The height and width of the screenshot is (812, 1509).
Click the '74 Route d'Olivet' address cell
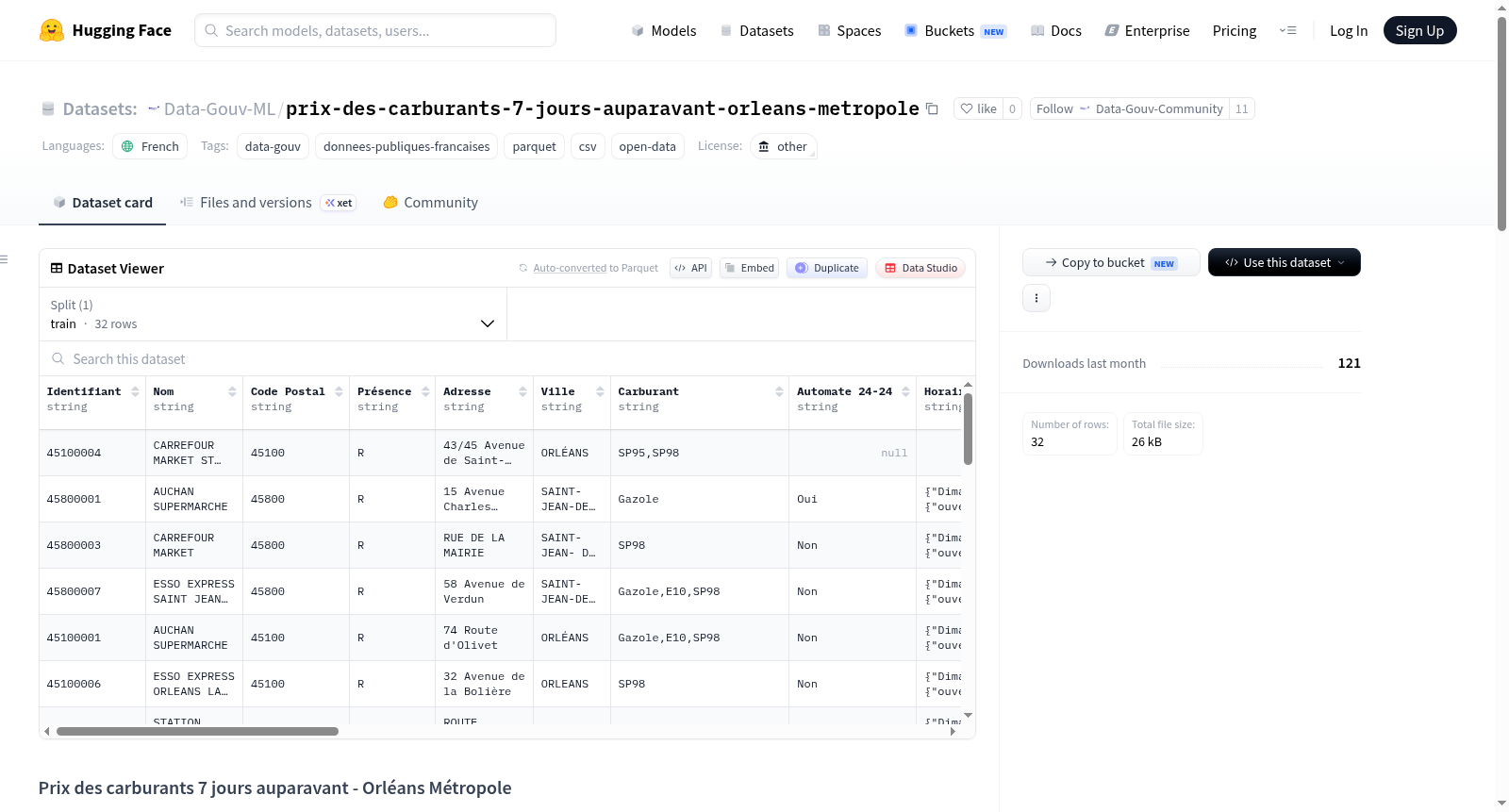coord(484,638)
